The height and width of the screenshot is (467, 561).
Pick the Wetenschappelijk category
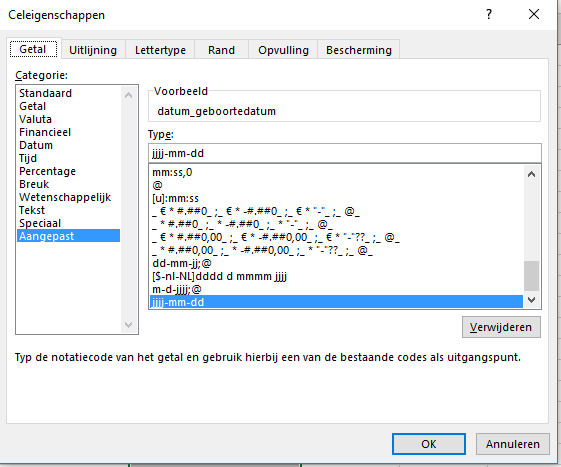[x=65, y=197]
